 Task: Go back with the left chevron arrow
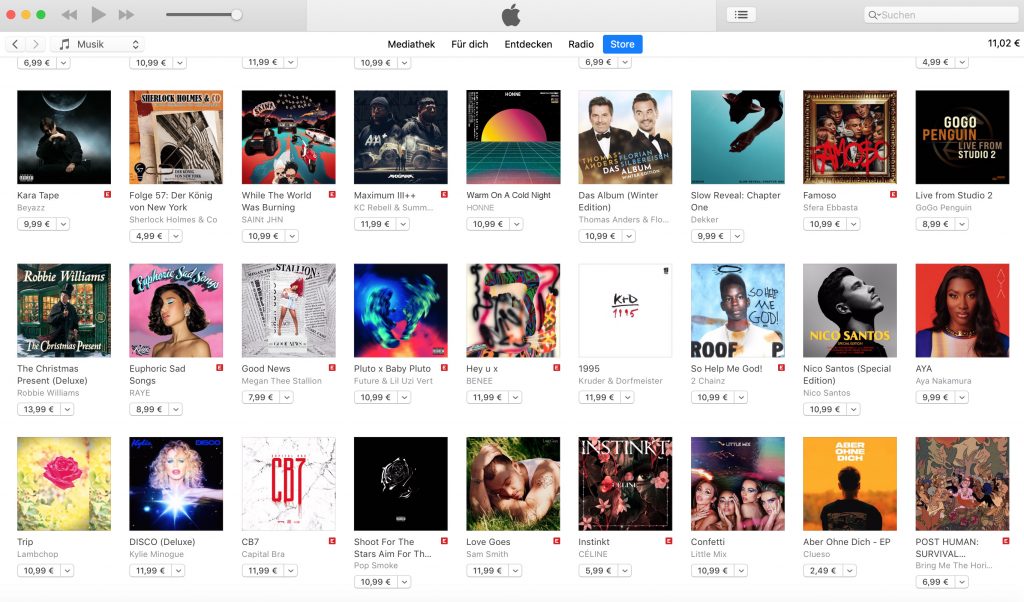click(x=15, y=44)
